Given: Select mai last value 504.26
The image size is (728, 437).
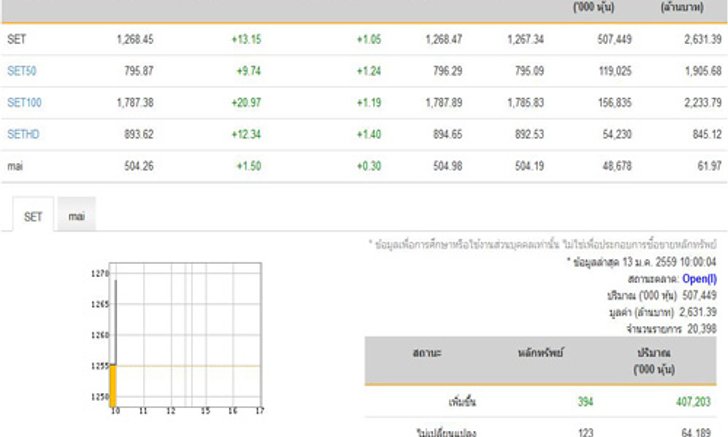Looking at the screenshot, I should coord(138,166).
